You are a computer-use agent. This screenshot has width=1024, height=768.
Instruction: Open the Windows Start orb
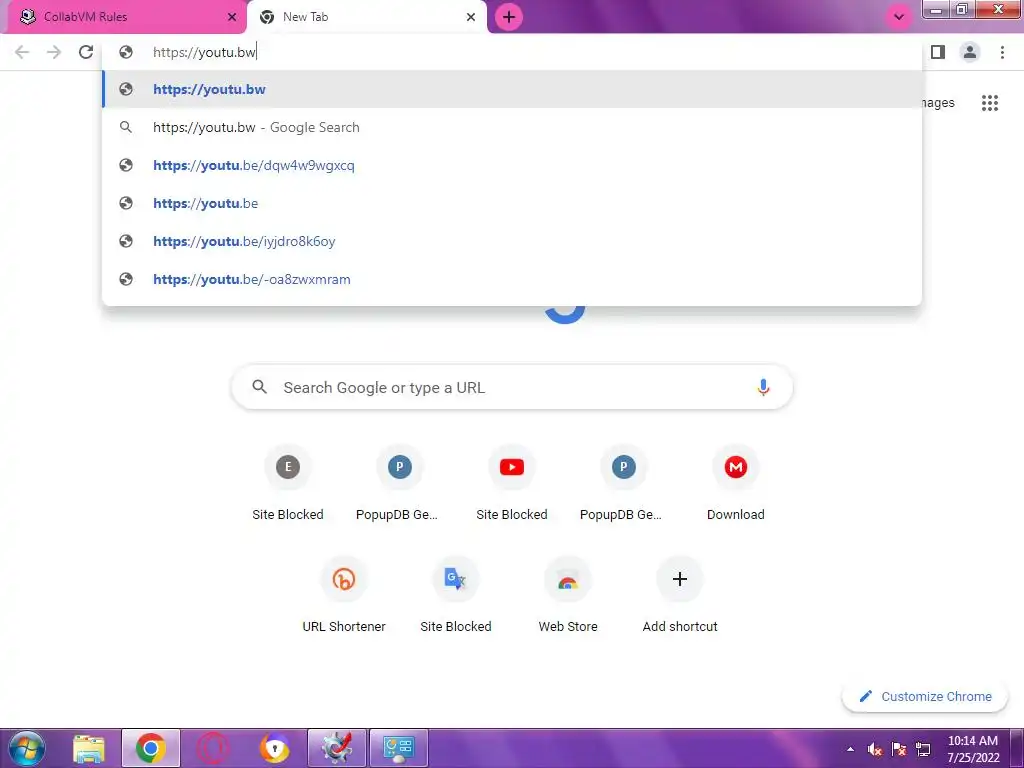[27, 748]
